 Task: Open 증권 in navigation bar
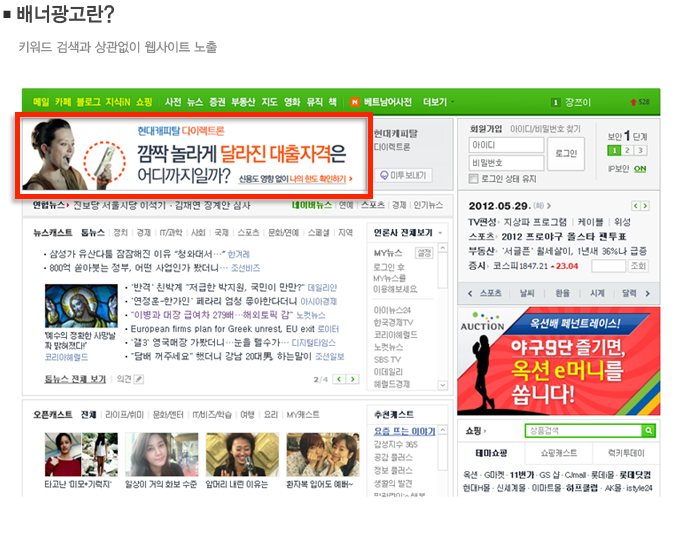(217, 102)
